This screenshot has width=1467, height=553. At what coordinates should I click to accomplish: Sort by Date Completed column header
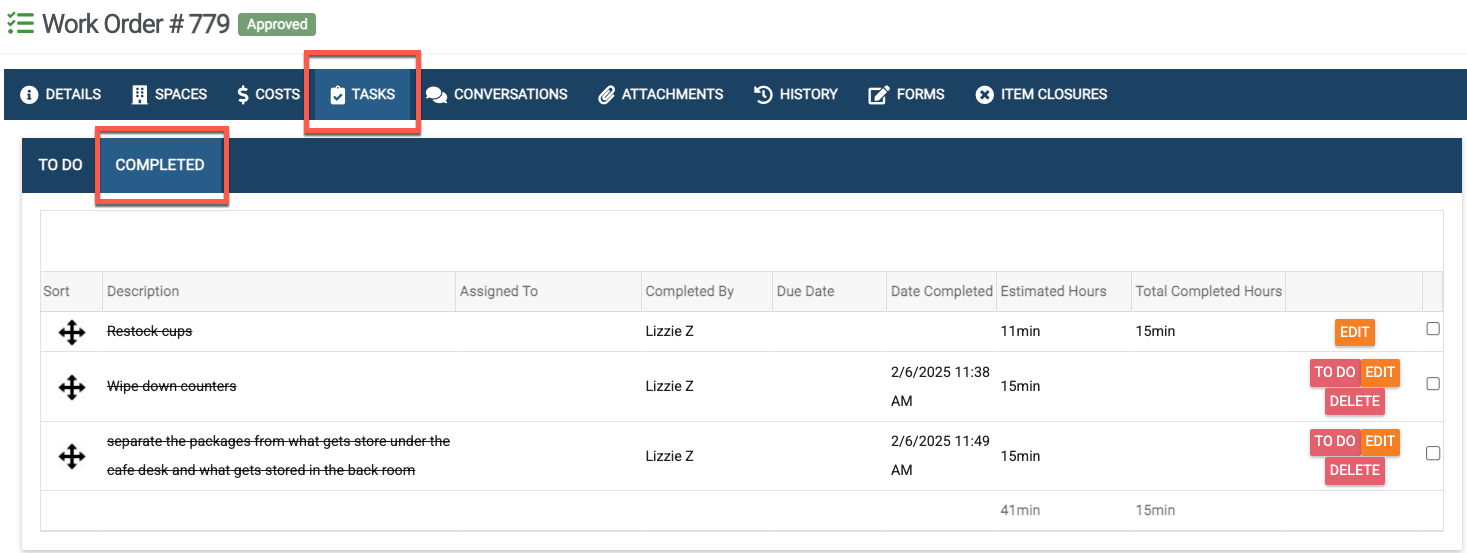pyautogui.click(x=941, y=291)
